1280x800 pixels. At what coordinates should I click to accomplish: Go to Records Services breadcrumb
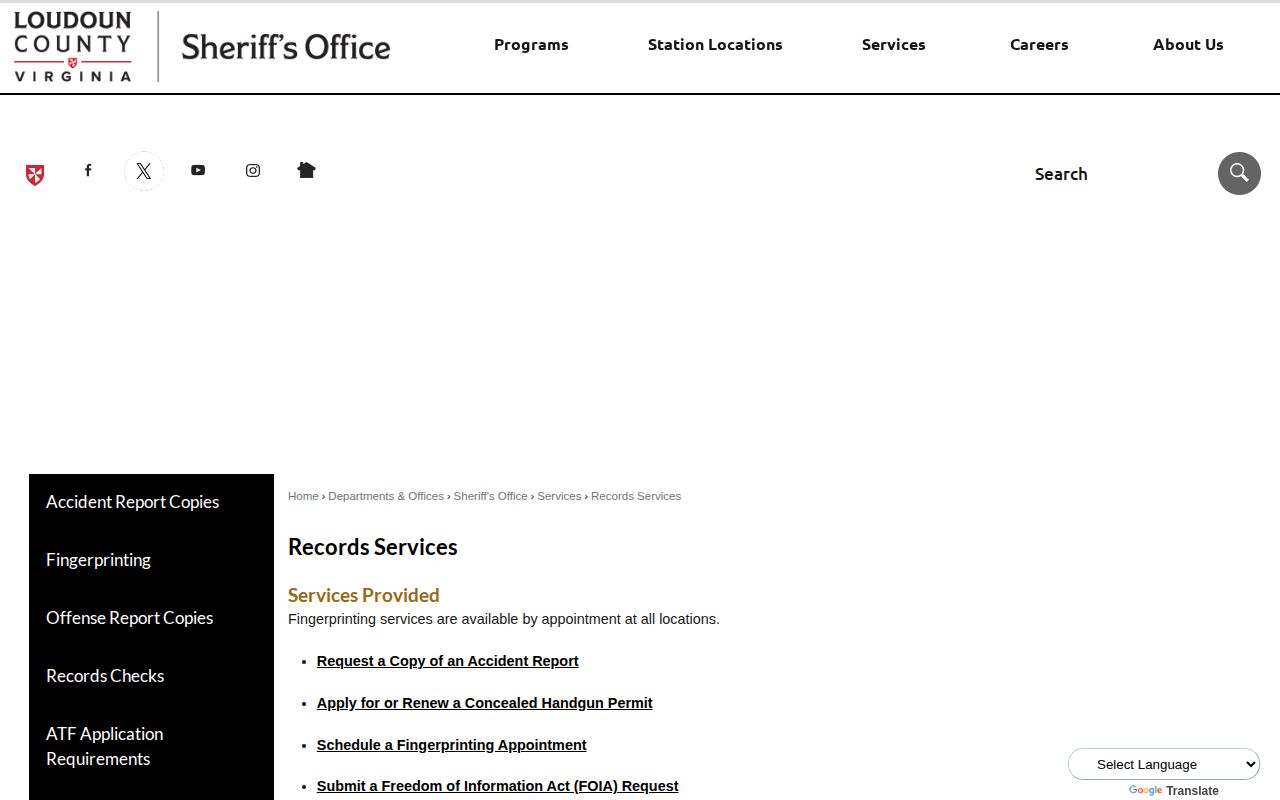[636, 496]
